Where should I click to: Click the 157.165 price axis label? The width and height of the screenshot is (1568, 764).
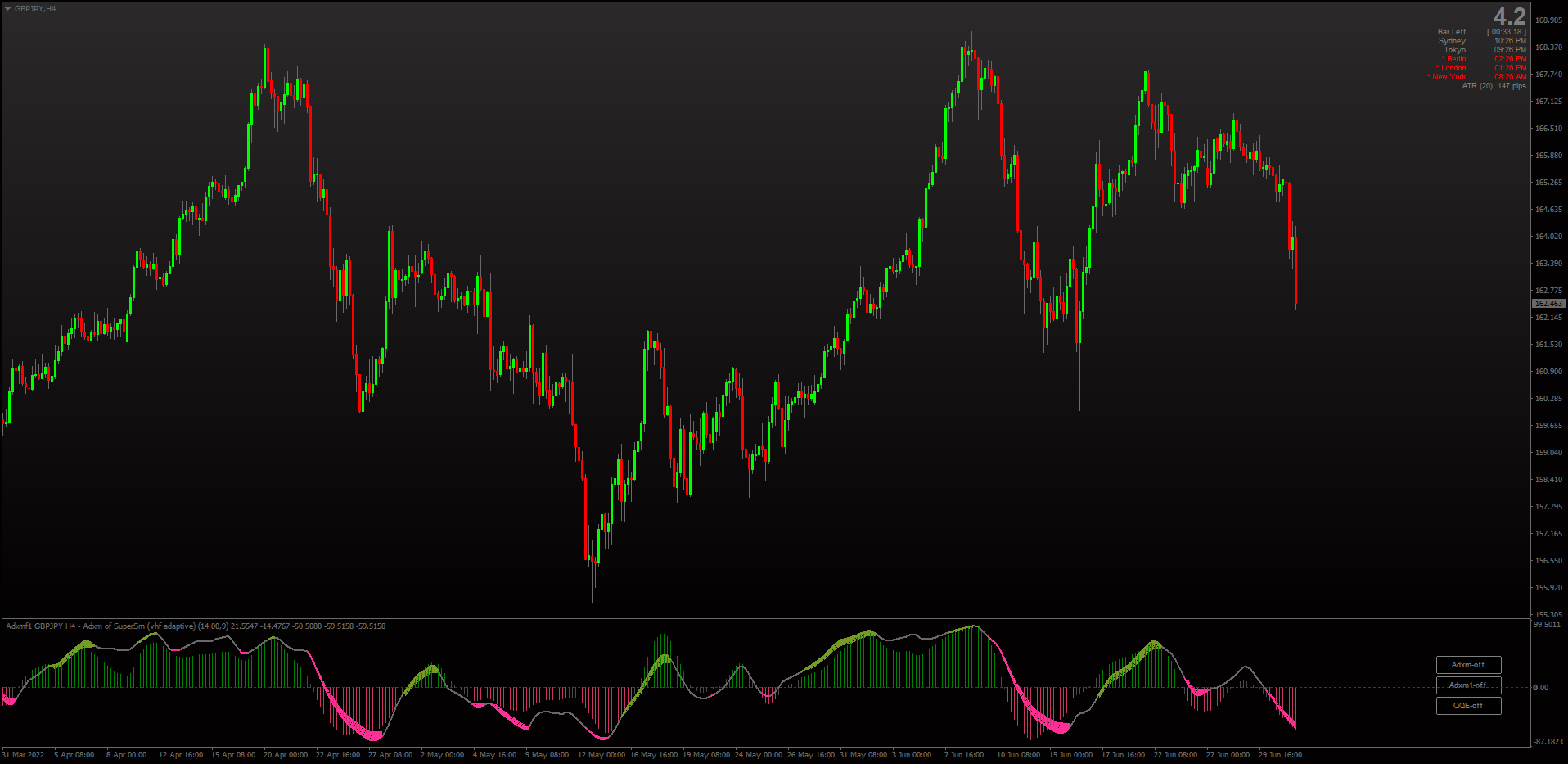pos(1548,534)
